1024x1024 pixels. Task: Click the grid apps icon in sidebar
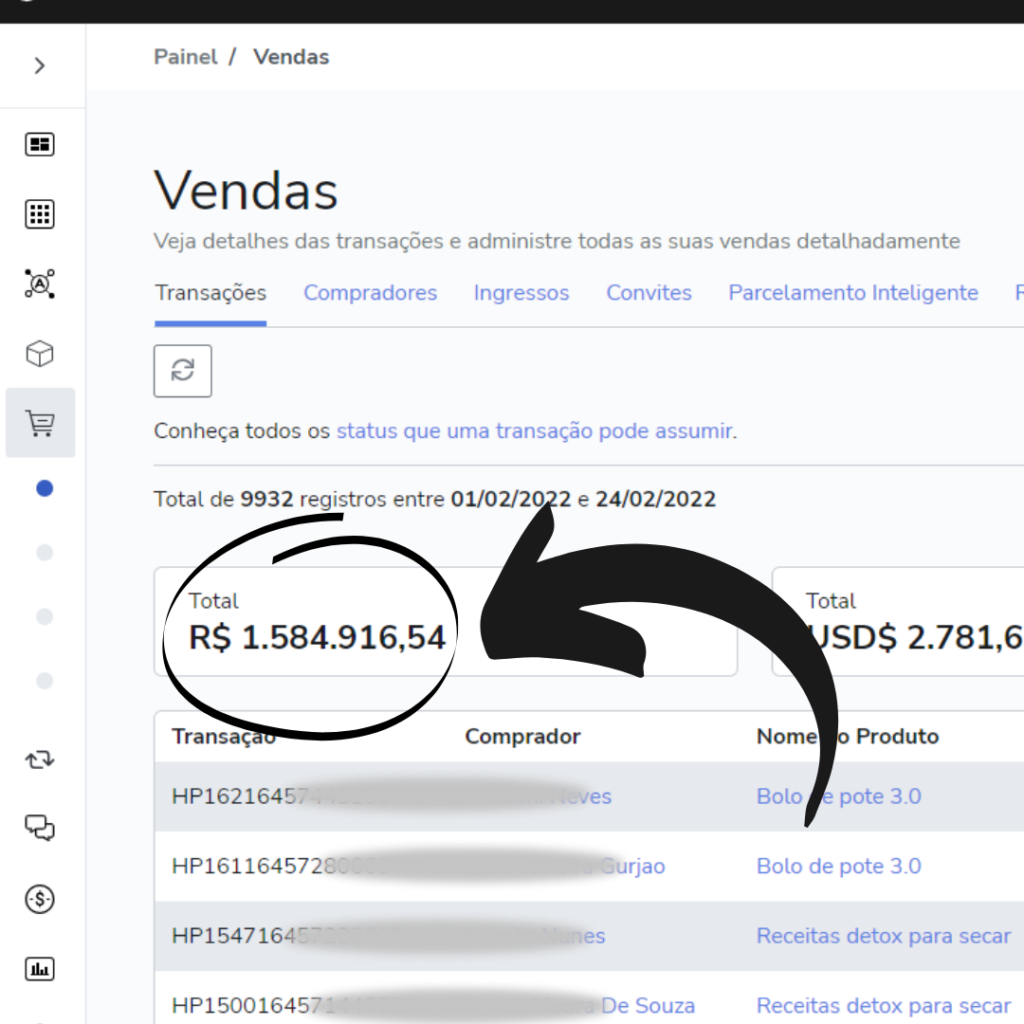click(x=40, y=214)
